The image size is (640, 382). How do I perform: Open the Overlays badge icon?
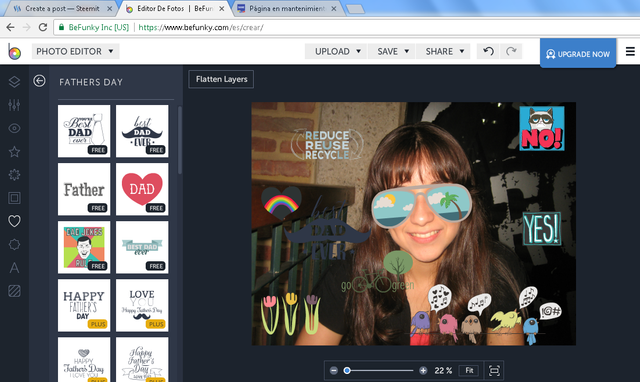pyautogui.click(x=14, y=244)
